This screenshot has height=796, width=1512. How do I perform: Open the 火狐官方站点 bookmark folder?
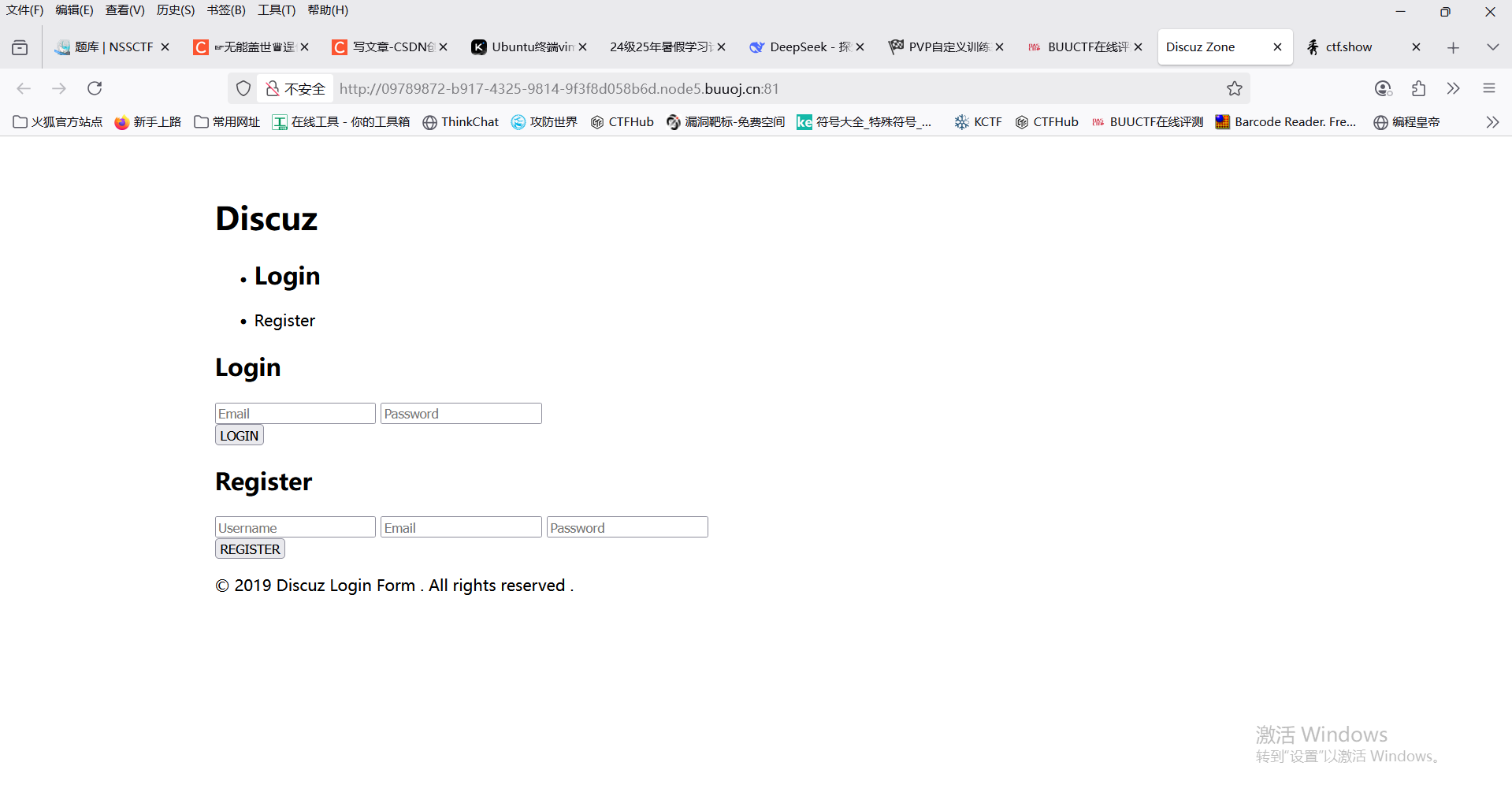coord(58,122)
